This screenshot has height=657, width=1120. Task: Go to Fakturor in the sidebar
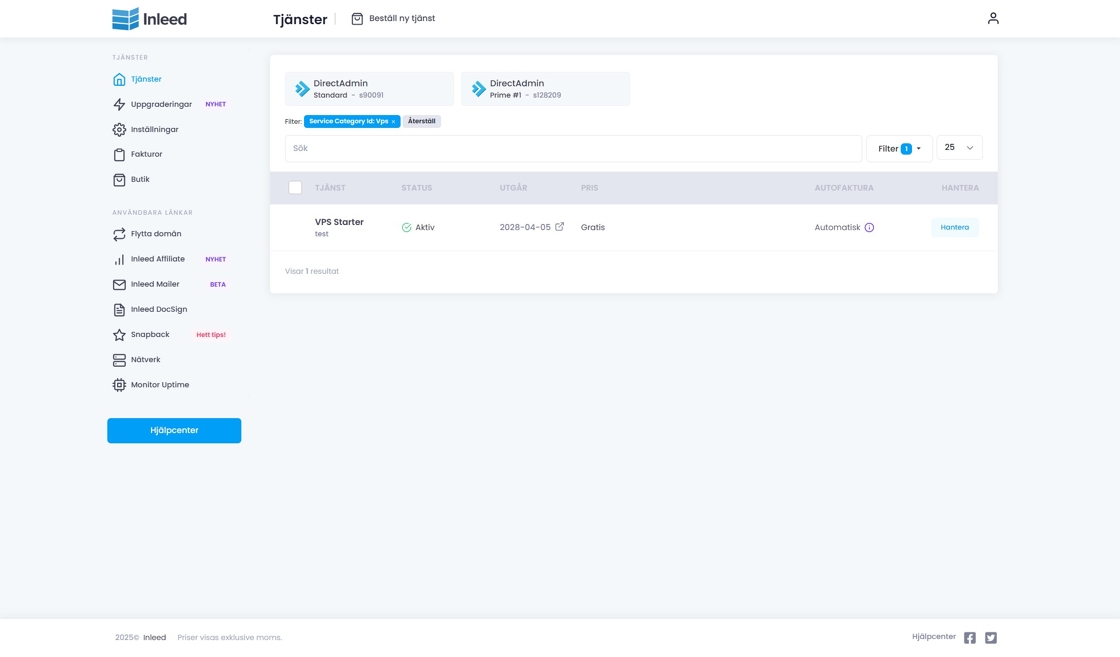(146, 154)
